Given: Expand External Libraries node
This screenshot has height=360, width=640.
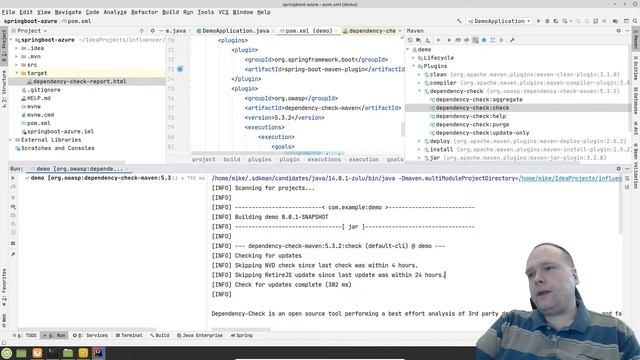Looking at the screenshot, I should point(11,140).
